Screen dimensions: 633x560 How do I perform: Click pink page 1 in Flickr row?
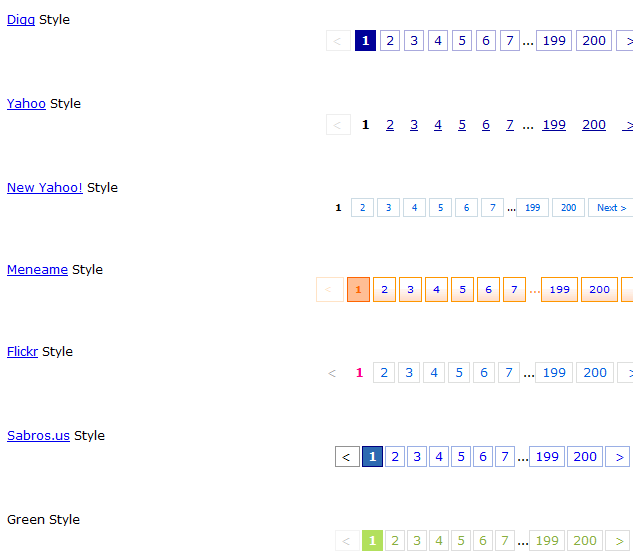(x=359, y=373)
